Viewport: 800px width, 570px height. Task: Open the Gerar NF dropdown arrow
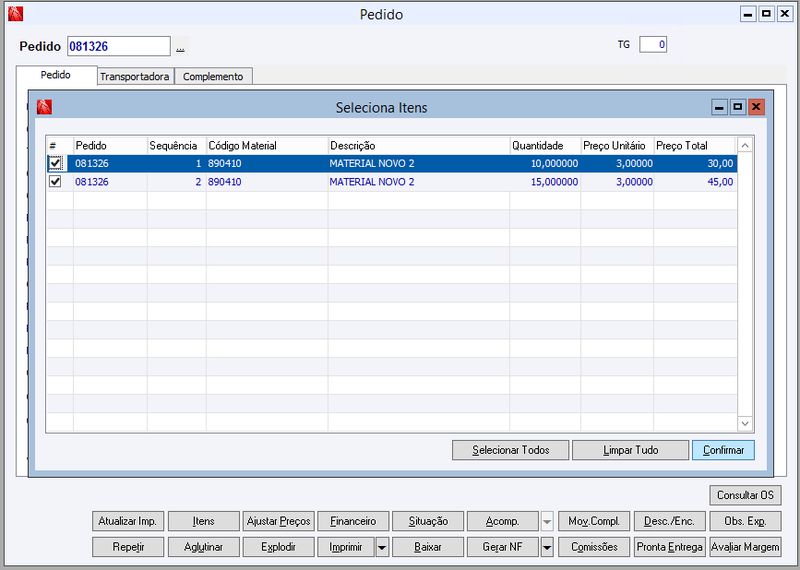click(547, 547)
